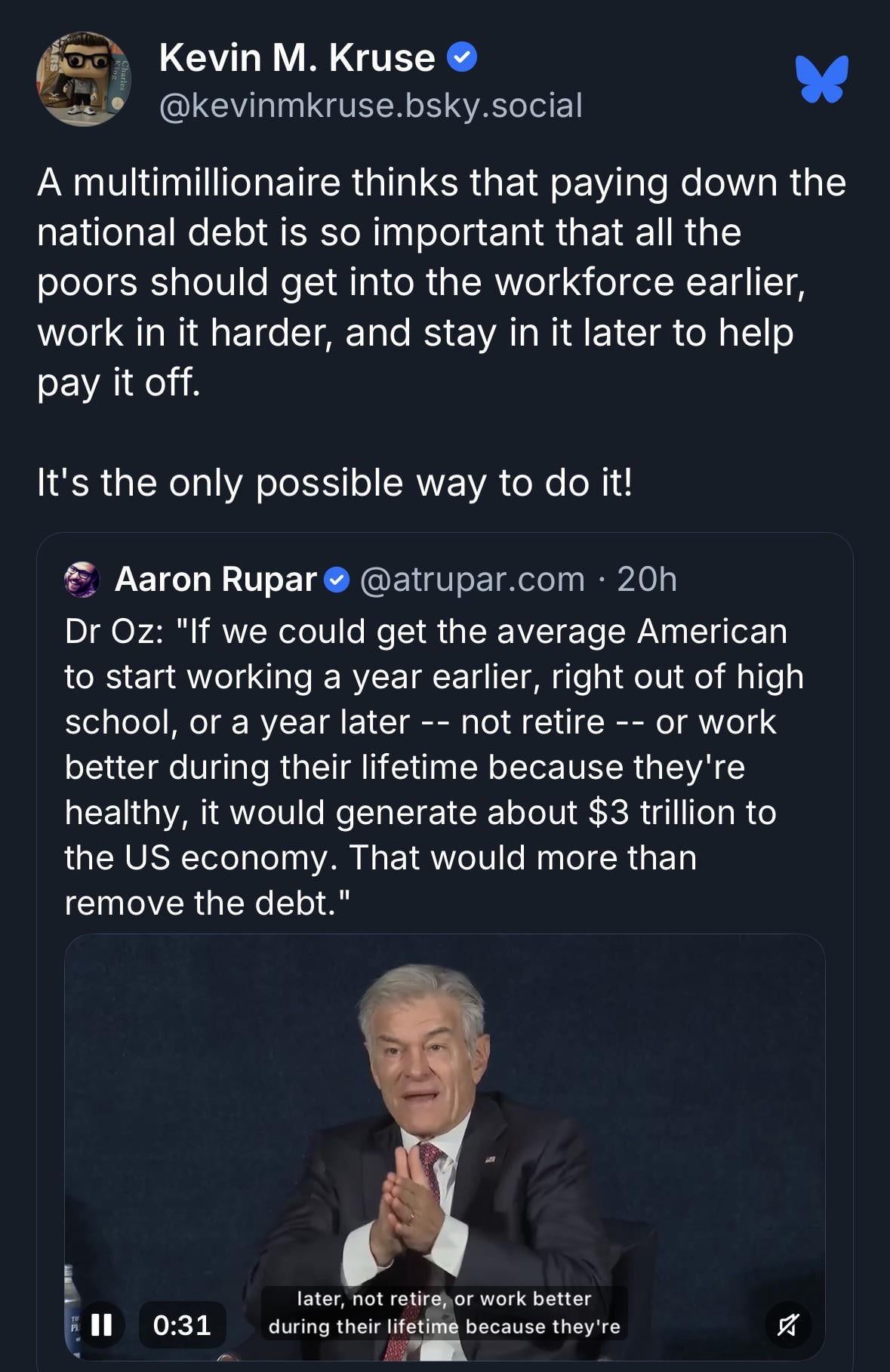
Task: Open the quoted Dr Oz quote text
Action: pos(434,767)
